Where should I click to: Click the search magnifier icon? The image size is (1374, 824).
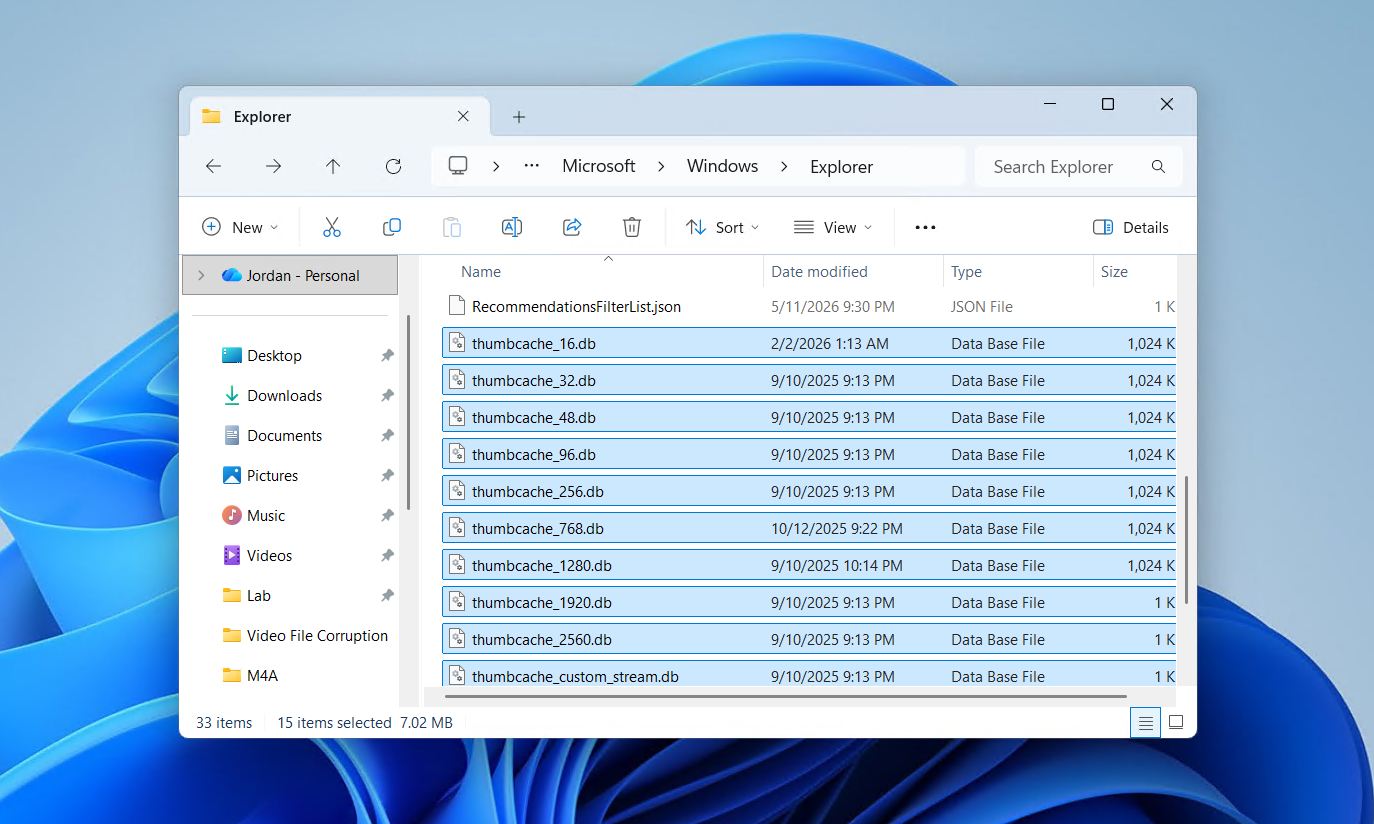[1158, 167]
